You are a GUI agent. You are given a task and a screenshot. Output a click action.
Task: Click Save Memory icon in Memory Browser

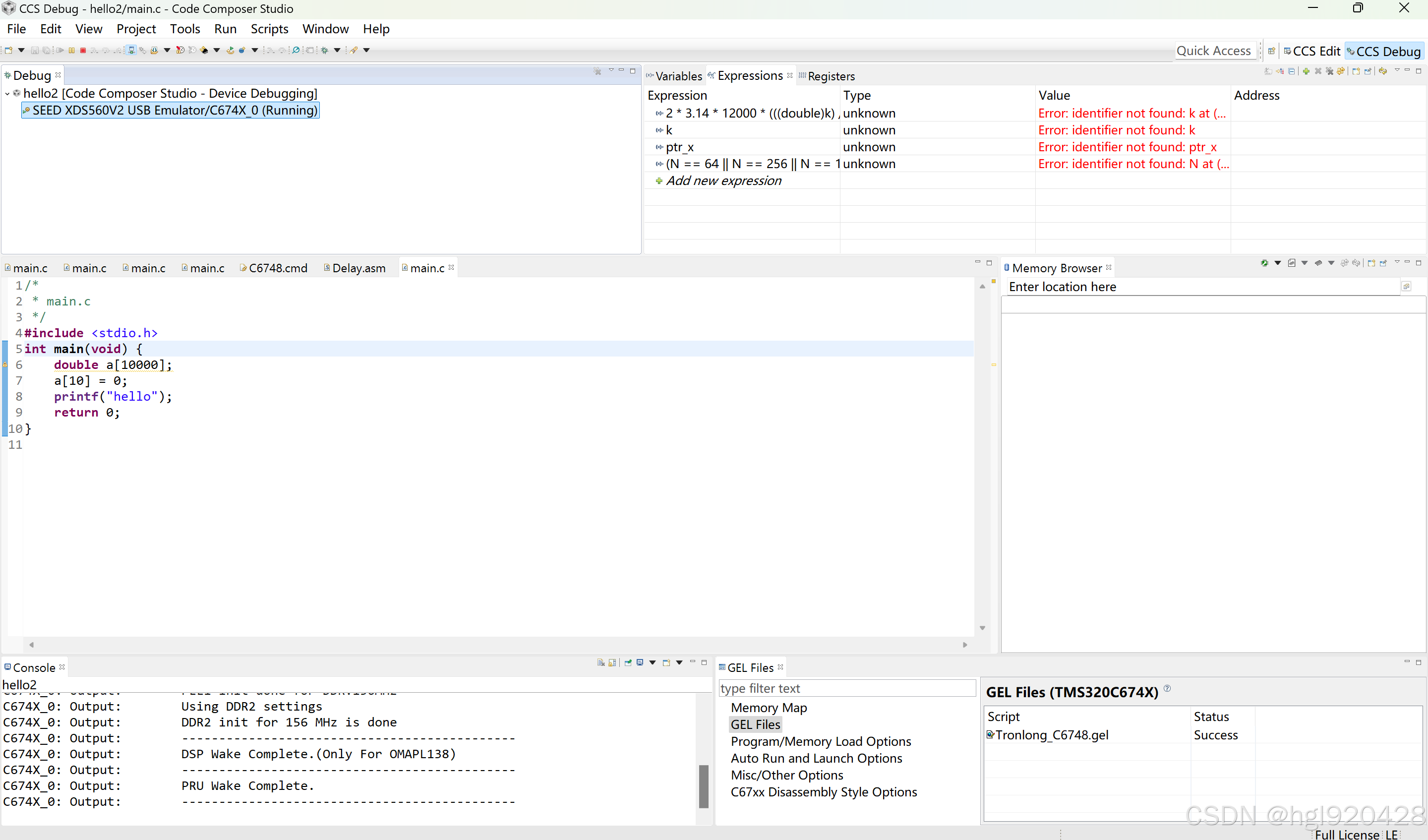coord(1292,263)
